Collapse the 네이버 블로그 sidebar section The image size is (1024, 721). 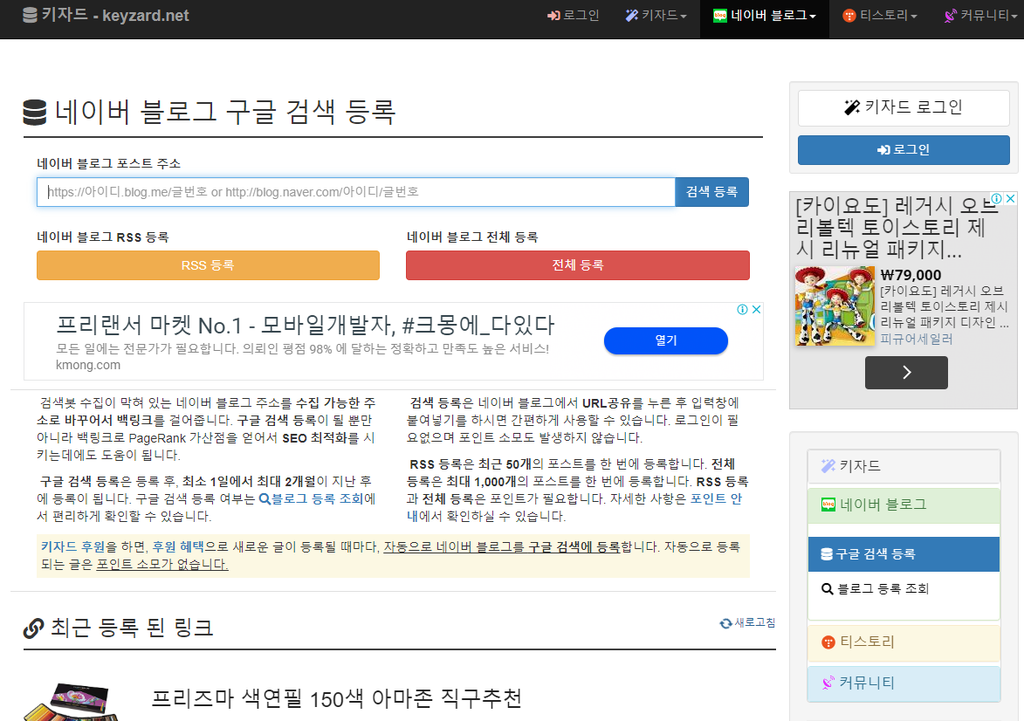click(x=904, y=505)
